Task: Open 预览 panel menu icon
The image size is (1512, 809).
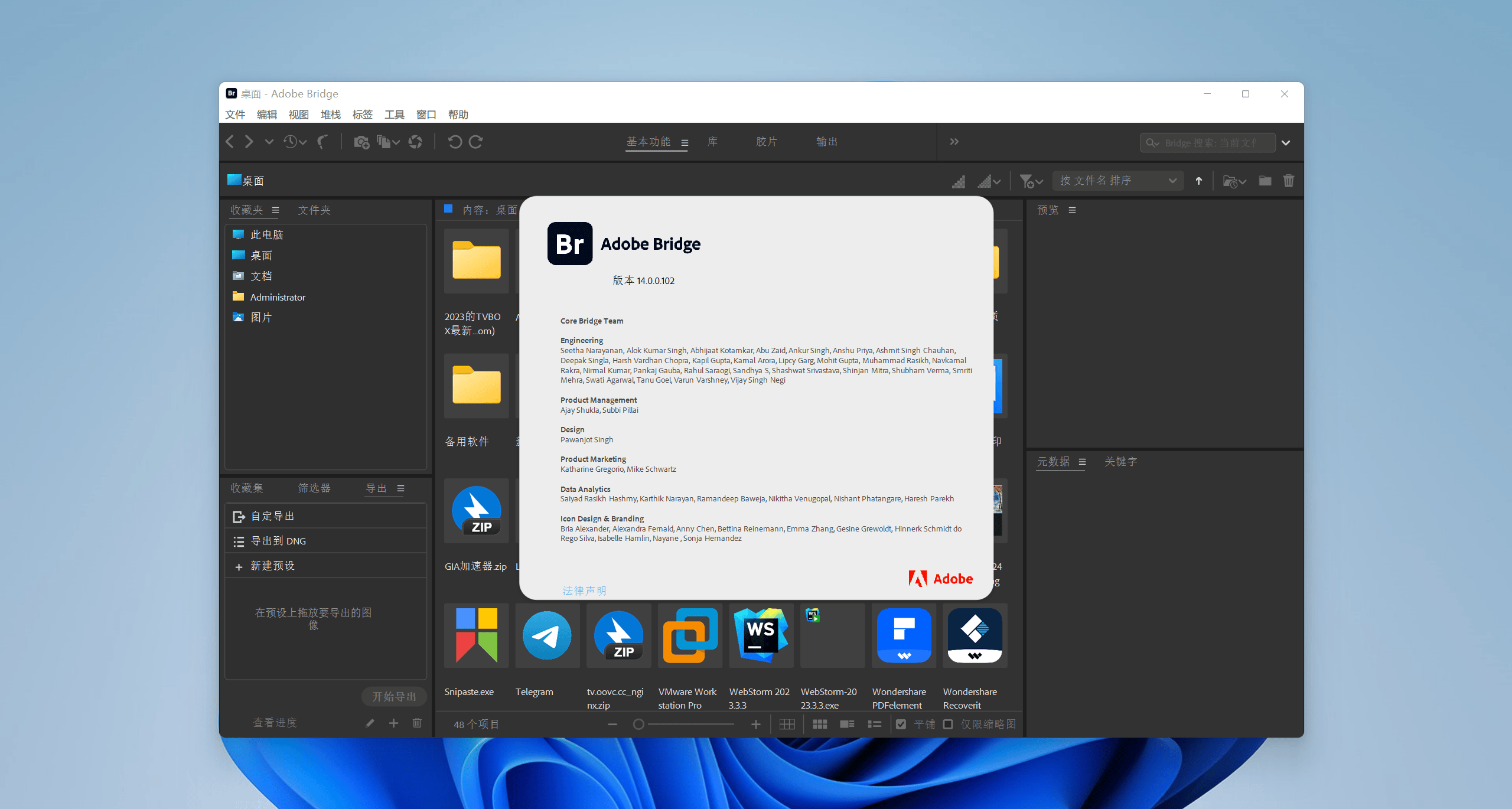Action: [1073, 210]
